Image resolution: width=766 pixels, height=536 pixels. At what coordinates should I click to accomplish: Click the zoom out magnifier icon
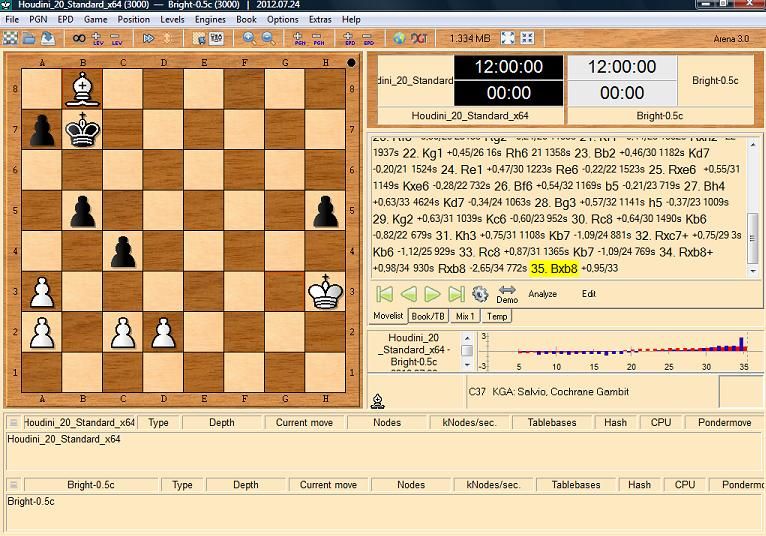(x=268, y=38)
